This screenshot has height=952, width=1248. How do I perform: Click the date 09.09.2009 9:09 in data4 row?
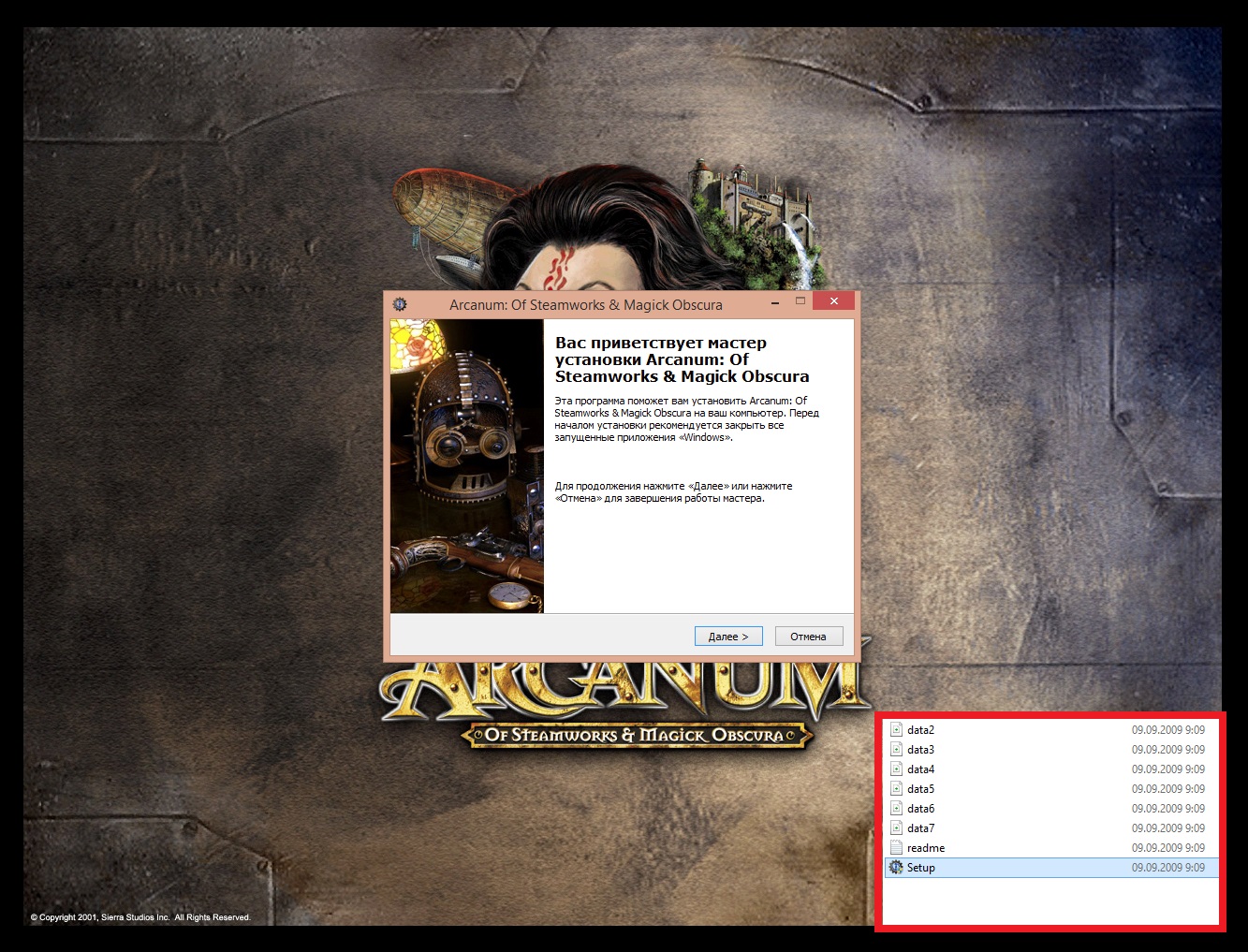click(x=1168, y=769)
